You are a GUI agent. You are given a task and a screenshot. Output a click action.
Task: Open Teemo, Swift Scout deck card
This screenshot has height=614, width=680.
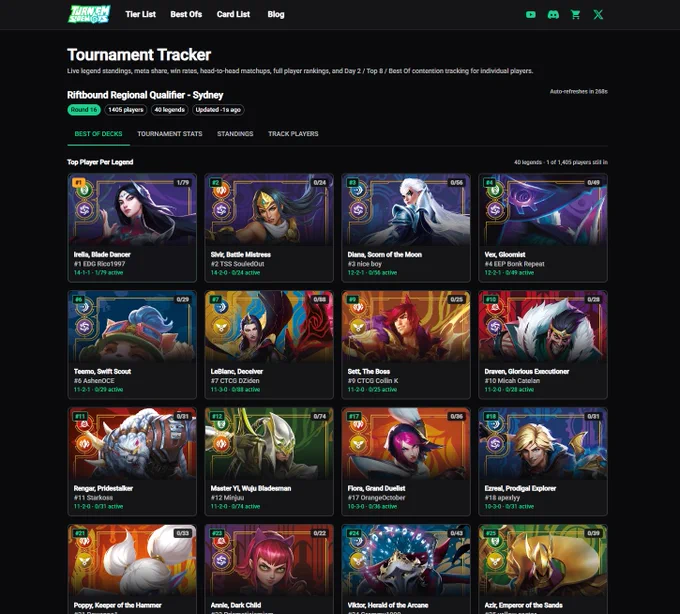tap(132, 345)
